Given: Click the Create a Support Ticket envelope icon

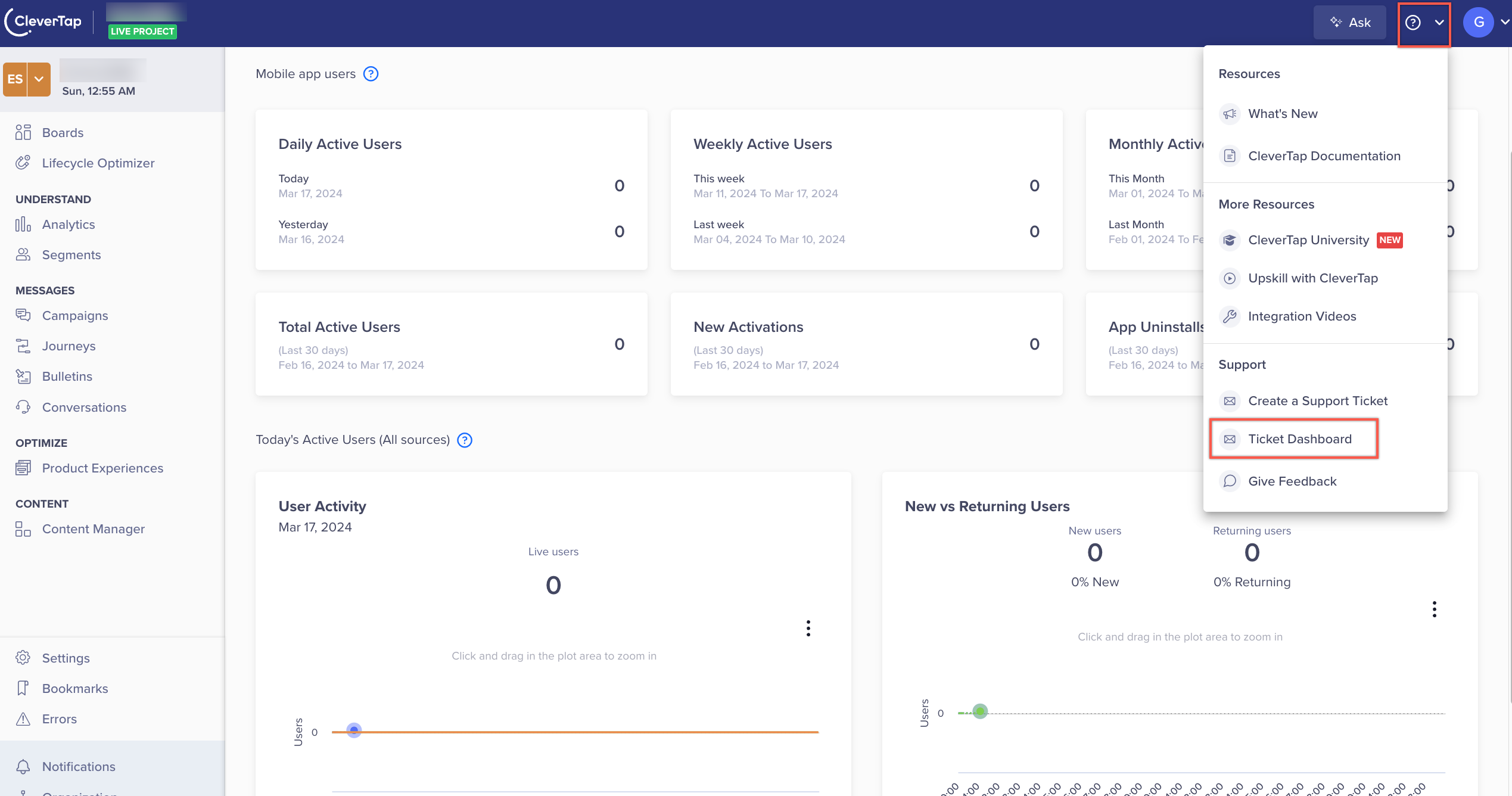Looking at the screenshot, I should tap(1230, 401).
